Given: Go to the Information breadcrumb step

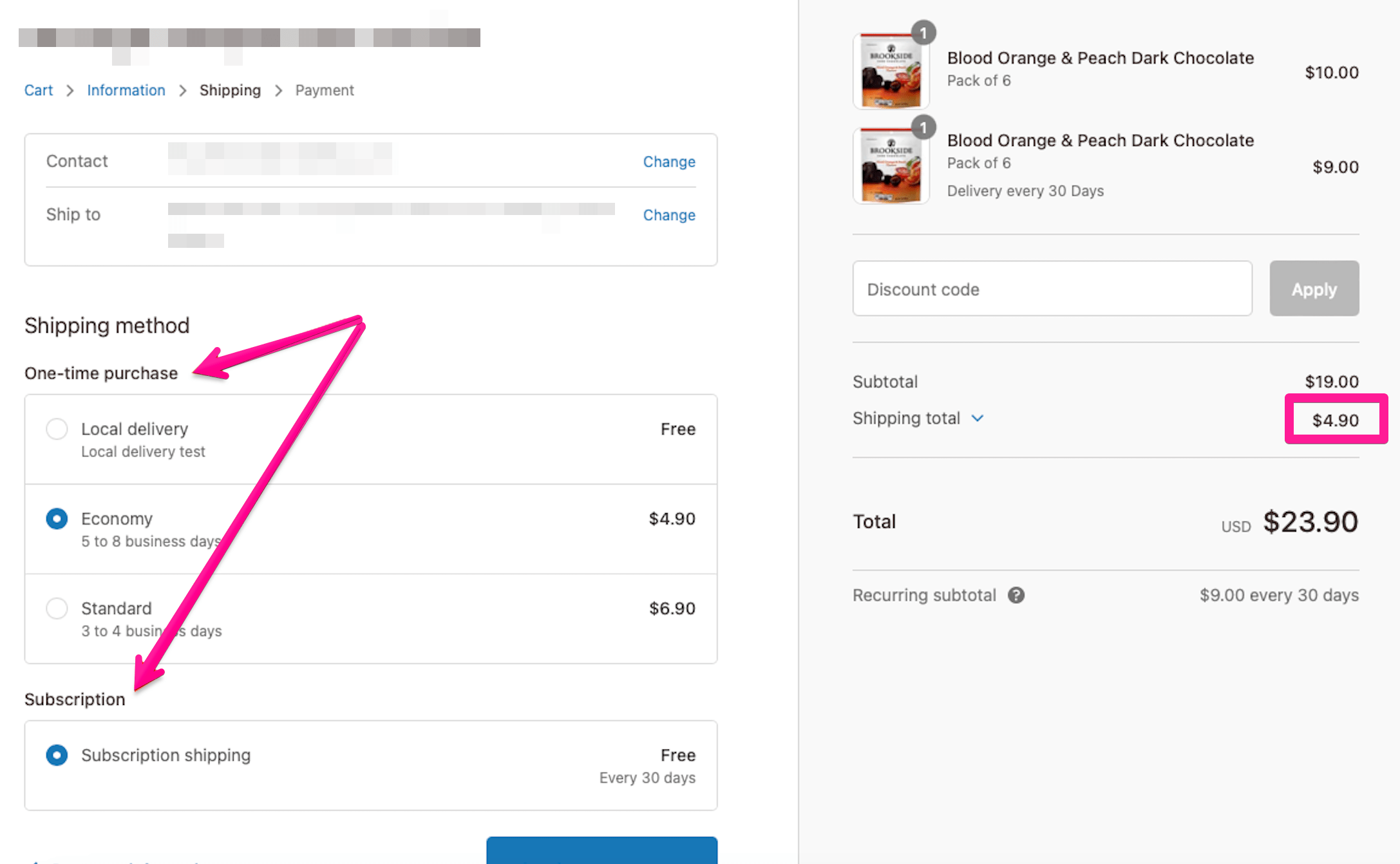Looking at the screenshot, I should (x=126, y=90).
